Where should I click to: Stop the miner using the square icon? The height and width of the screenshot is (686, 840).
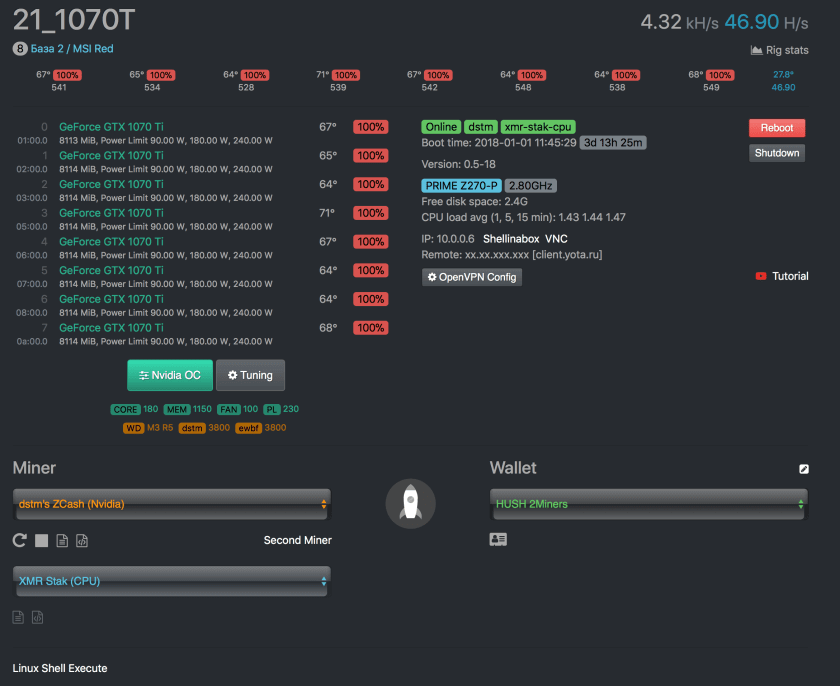pos(42,541)
